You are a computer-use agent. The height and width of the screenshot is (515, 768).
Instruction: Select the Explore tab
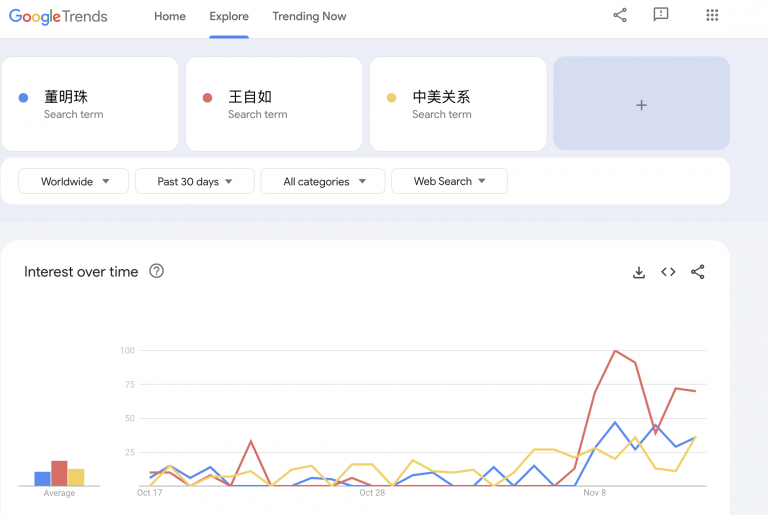(229, 16)
